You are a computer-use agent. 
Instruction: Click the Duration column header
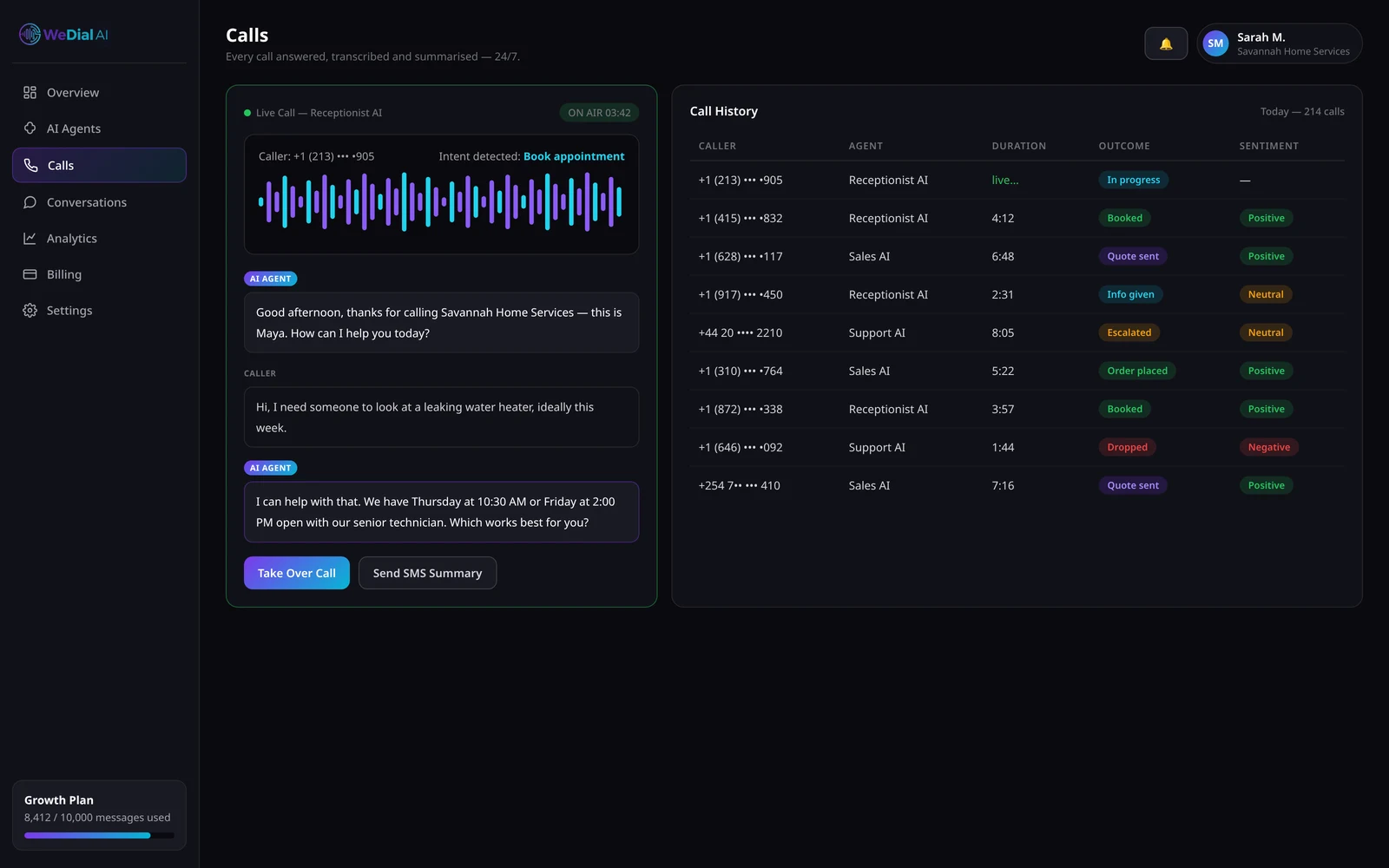pyautogui.click(x=1018, y=146)
